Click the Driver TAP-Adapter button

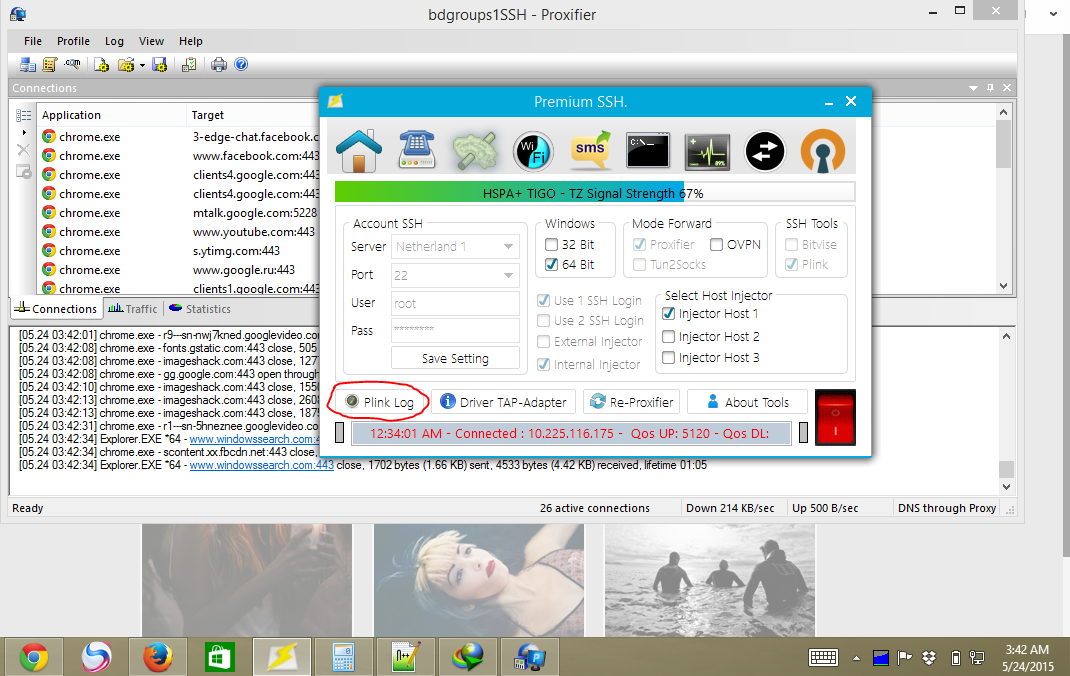[504, 402]
